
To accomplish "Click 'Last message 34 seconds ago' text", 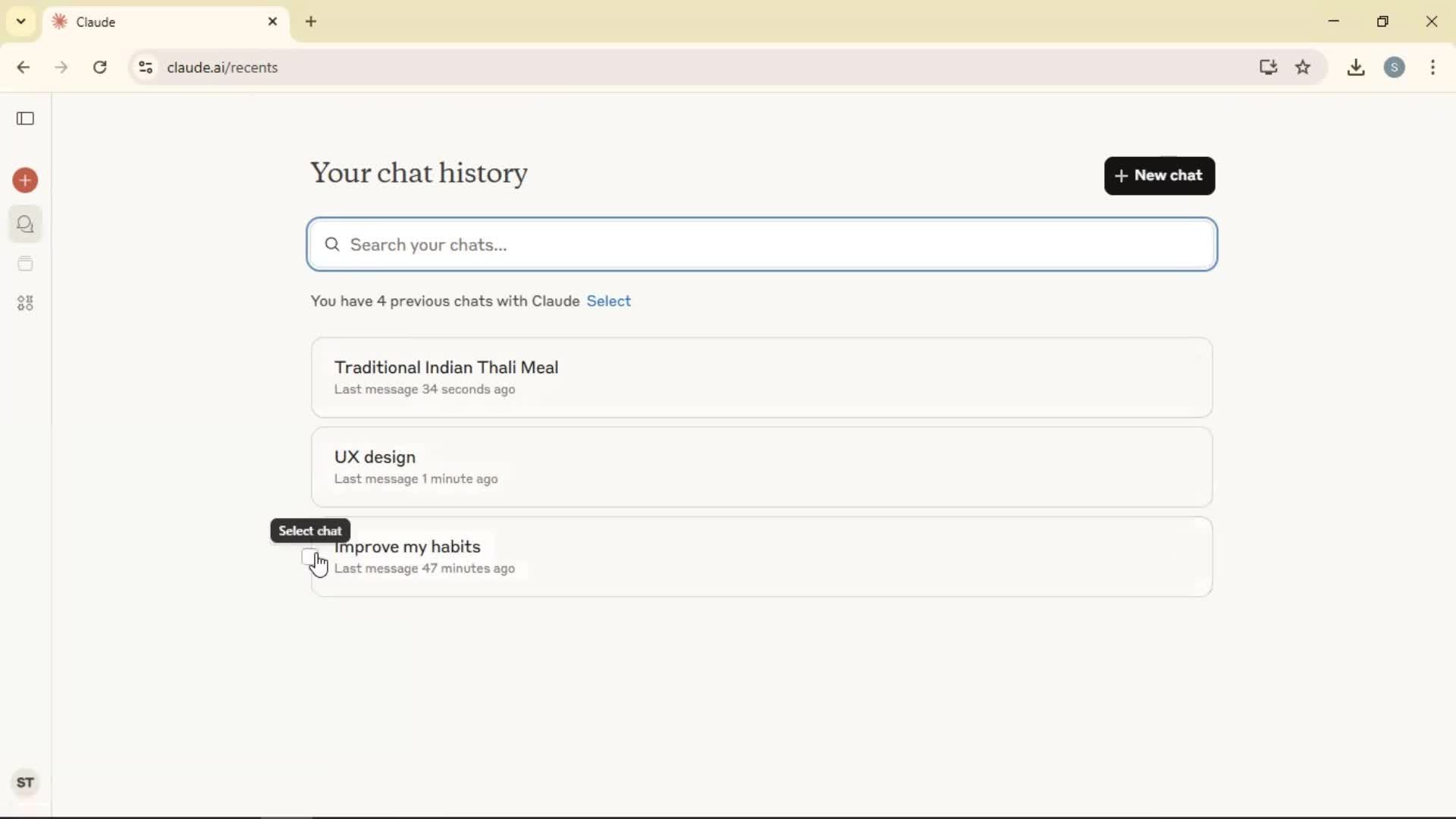I will [425, 390].
